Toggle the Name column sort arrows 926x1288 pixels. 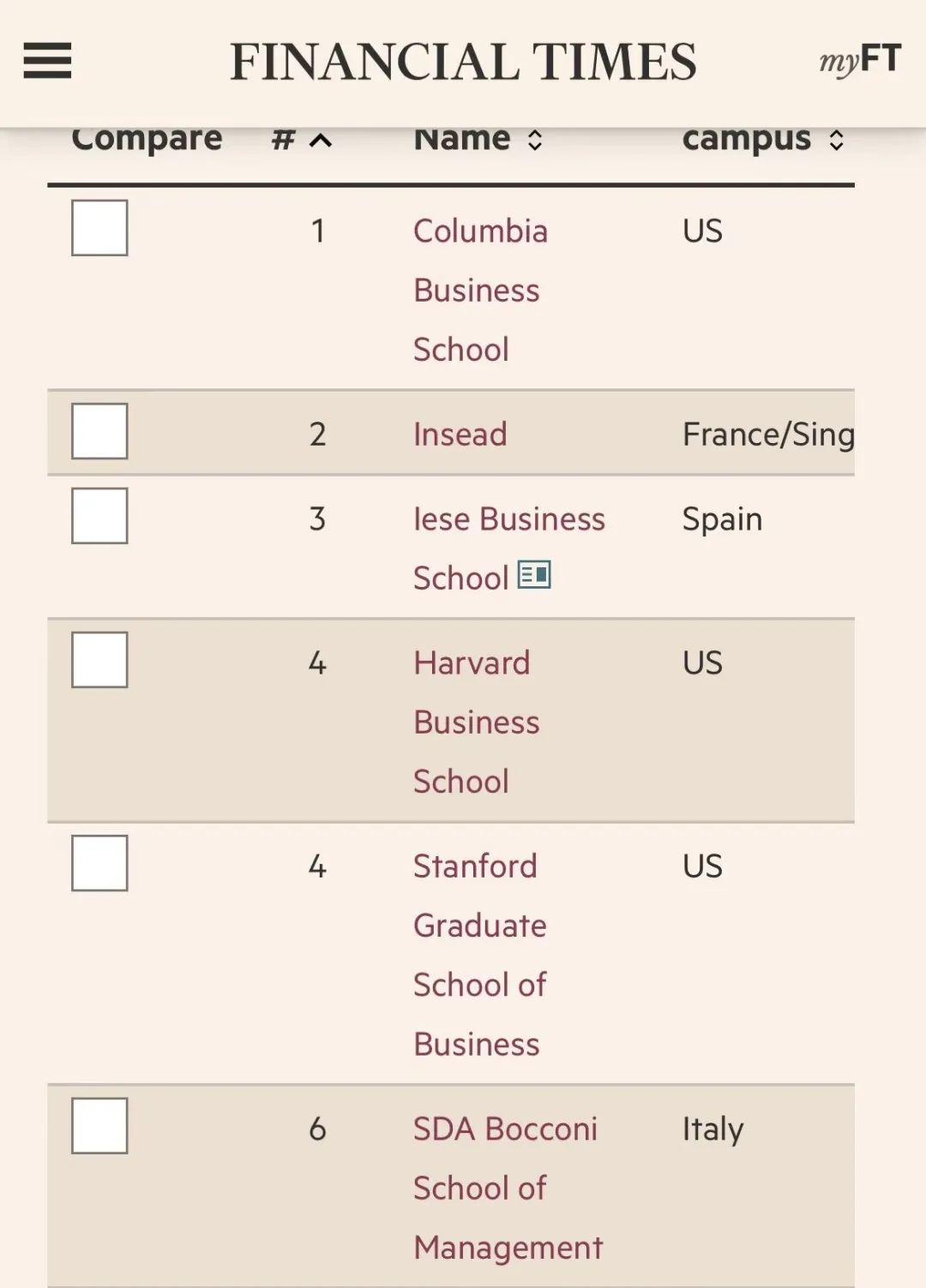(x=535, y=141)
